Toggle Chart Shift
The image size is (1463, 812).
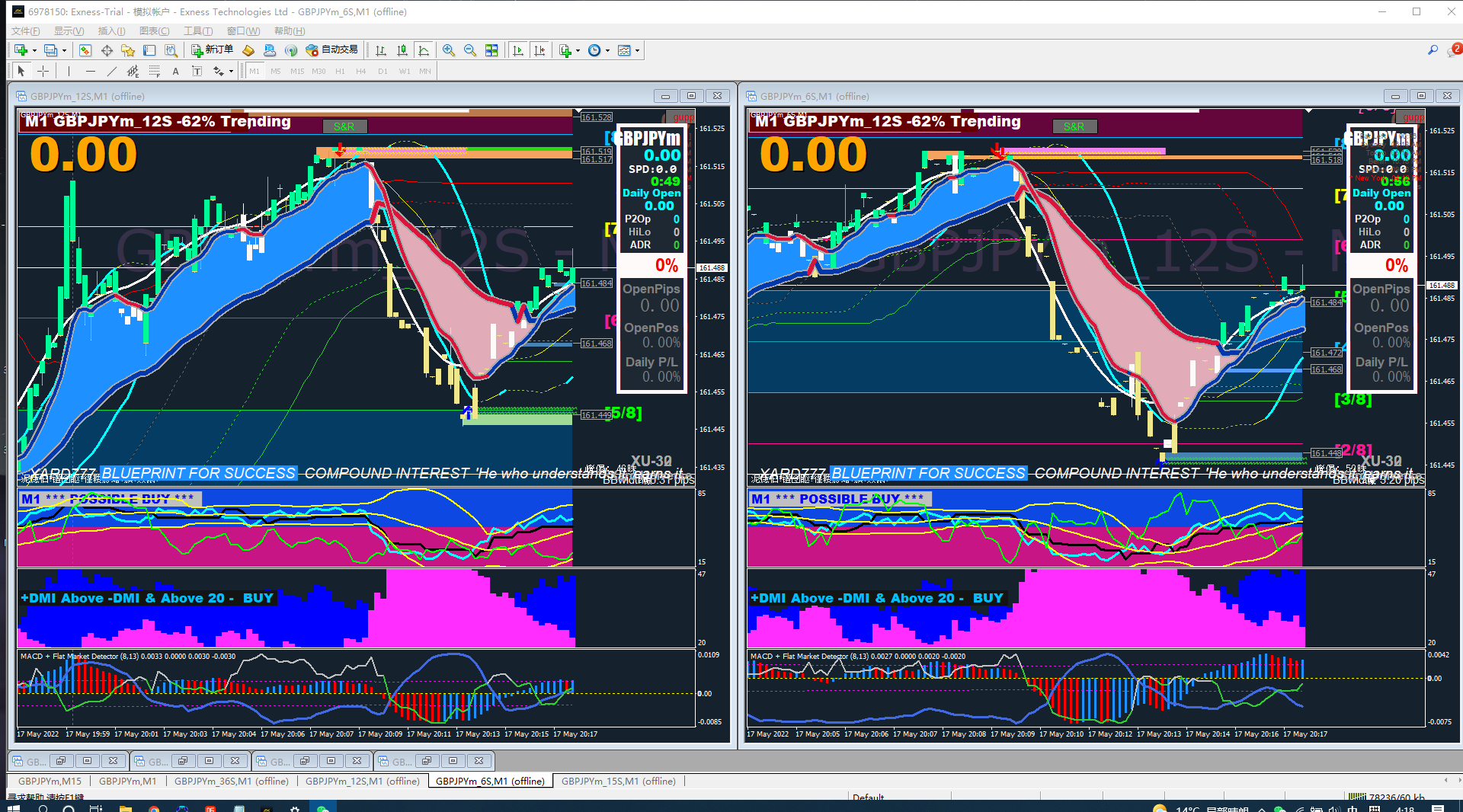click(x=539, y=50)
